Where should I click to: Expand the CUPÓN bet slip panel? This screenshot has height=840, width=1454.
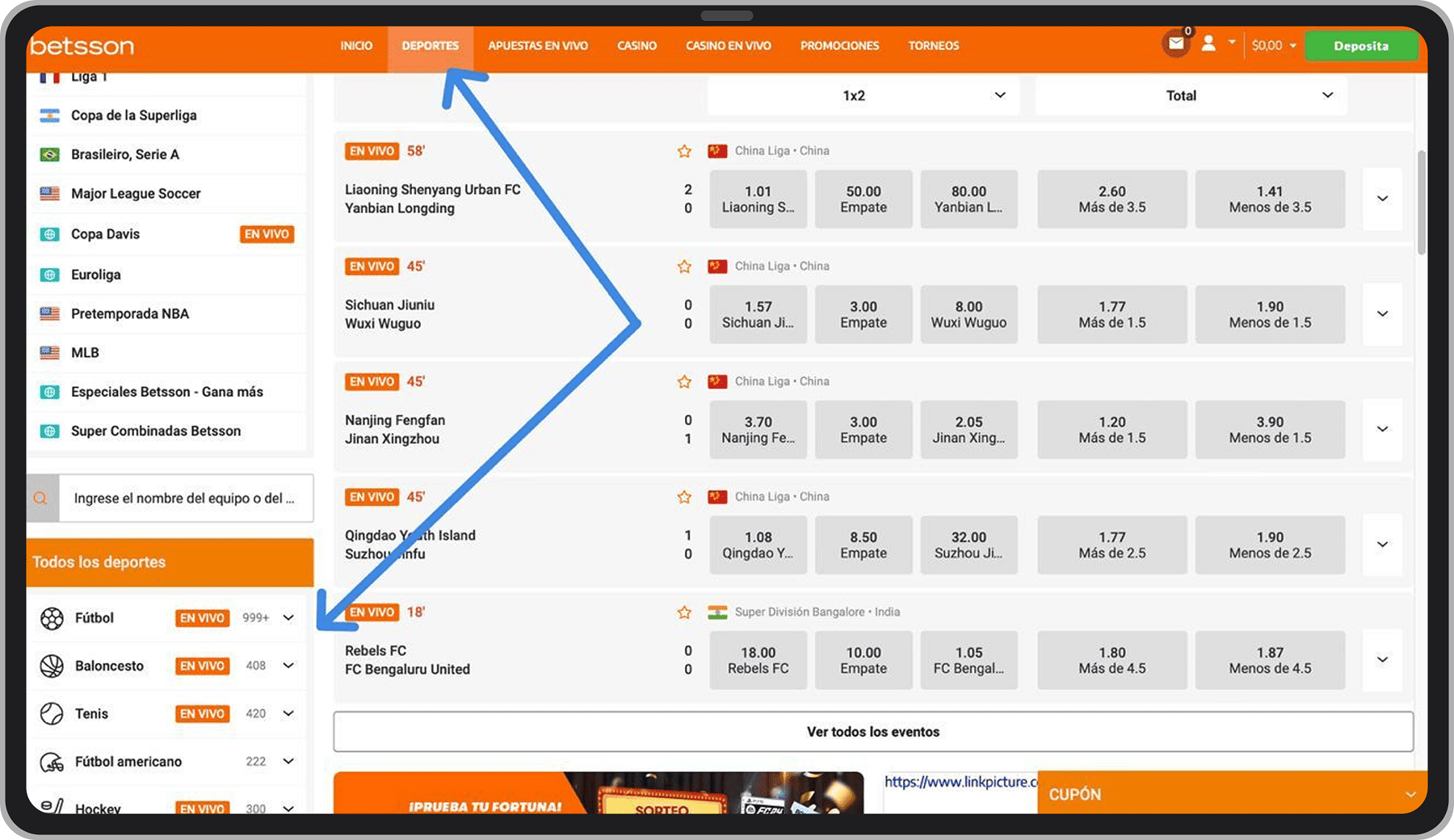pyautogui.click(x=1233, y=794)
